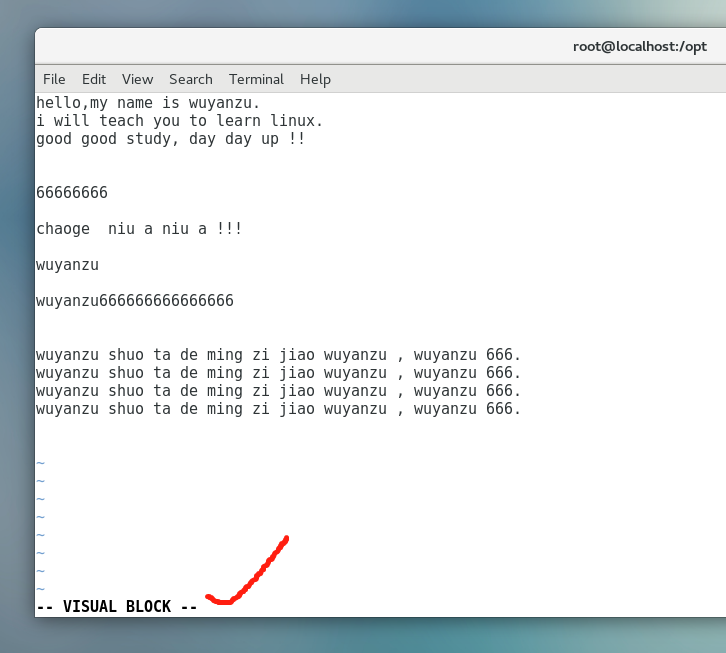Click first 'wuyanzu shuo ta de ming' line

click(x=278, y=355)
